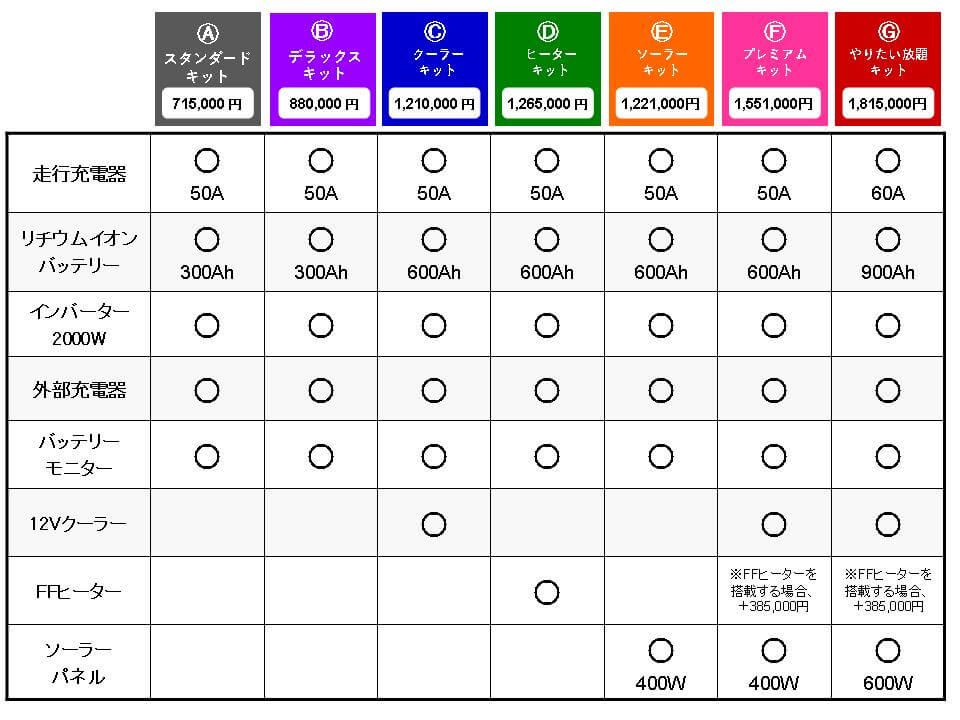Click the 12Vクーラー circle in Premium Kit column
Image resolution: width=960 pixels, height=720 pixels.
pyautogui.click(x=774, y=523)
